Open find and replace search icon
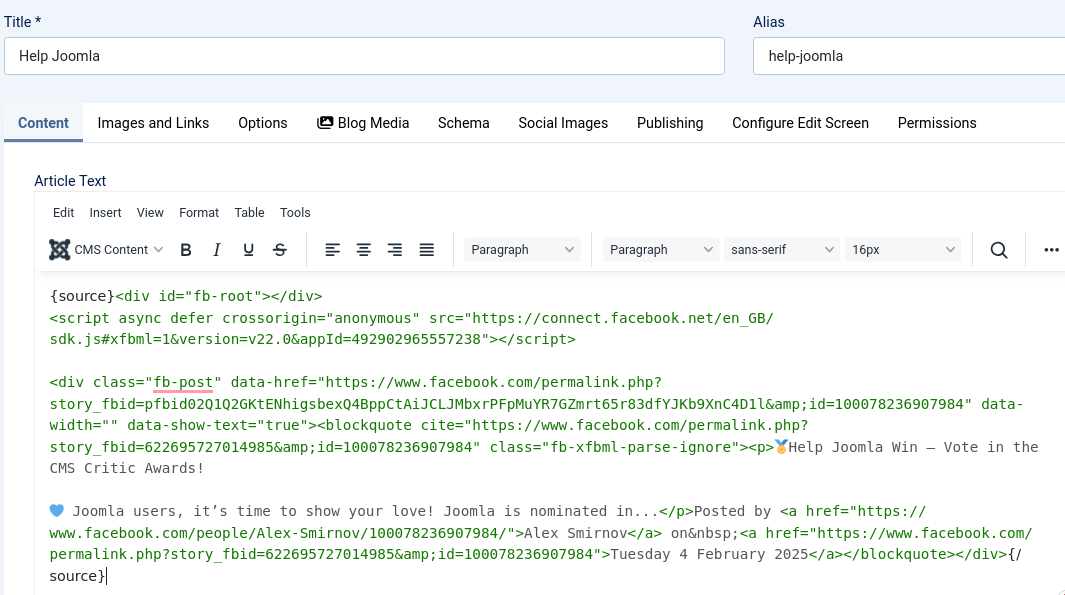 tap(998, 250)
